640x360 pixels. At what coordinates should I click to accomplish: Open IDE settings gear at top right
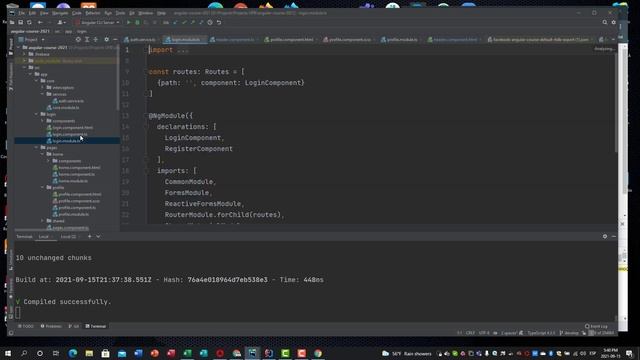(613, 22)
